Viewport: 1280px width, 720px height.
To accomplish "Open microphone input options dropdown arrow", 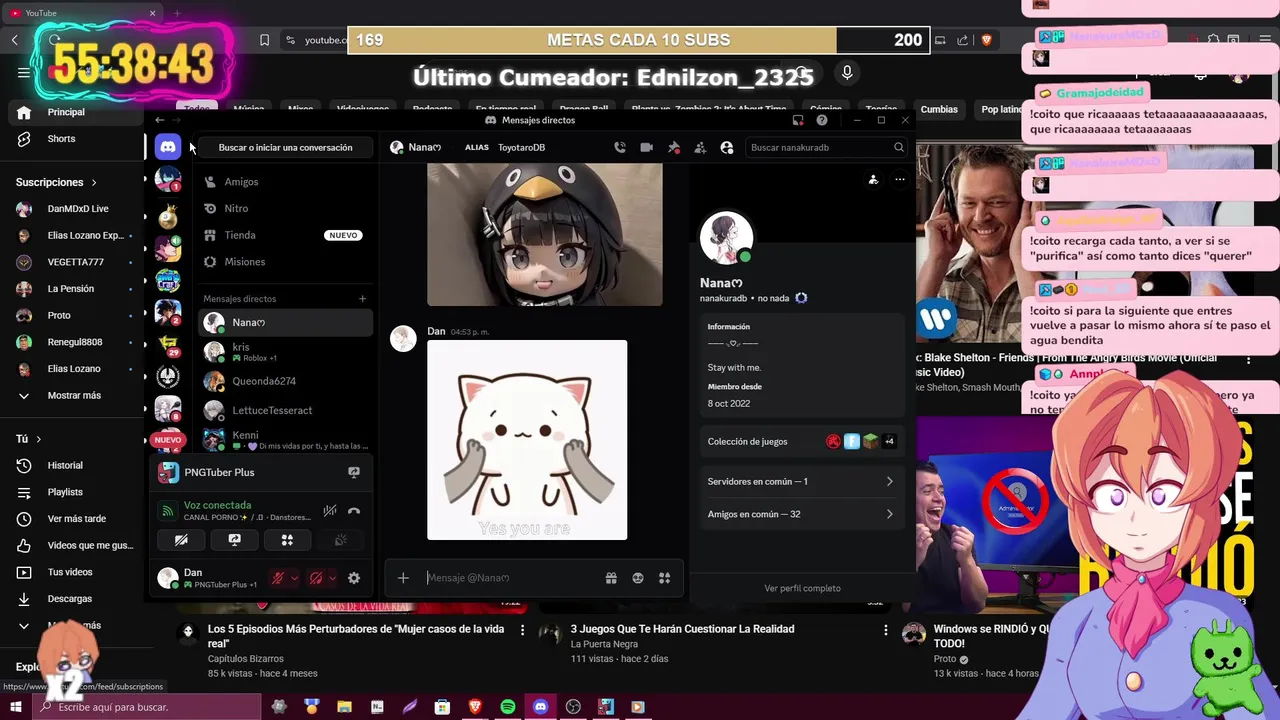I will [x=295, y=578].
